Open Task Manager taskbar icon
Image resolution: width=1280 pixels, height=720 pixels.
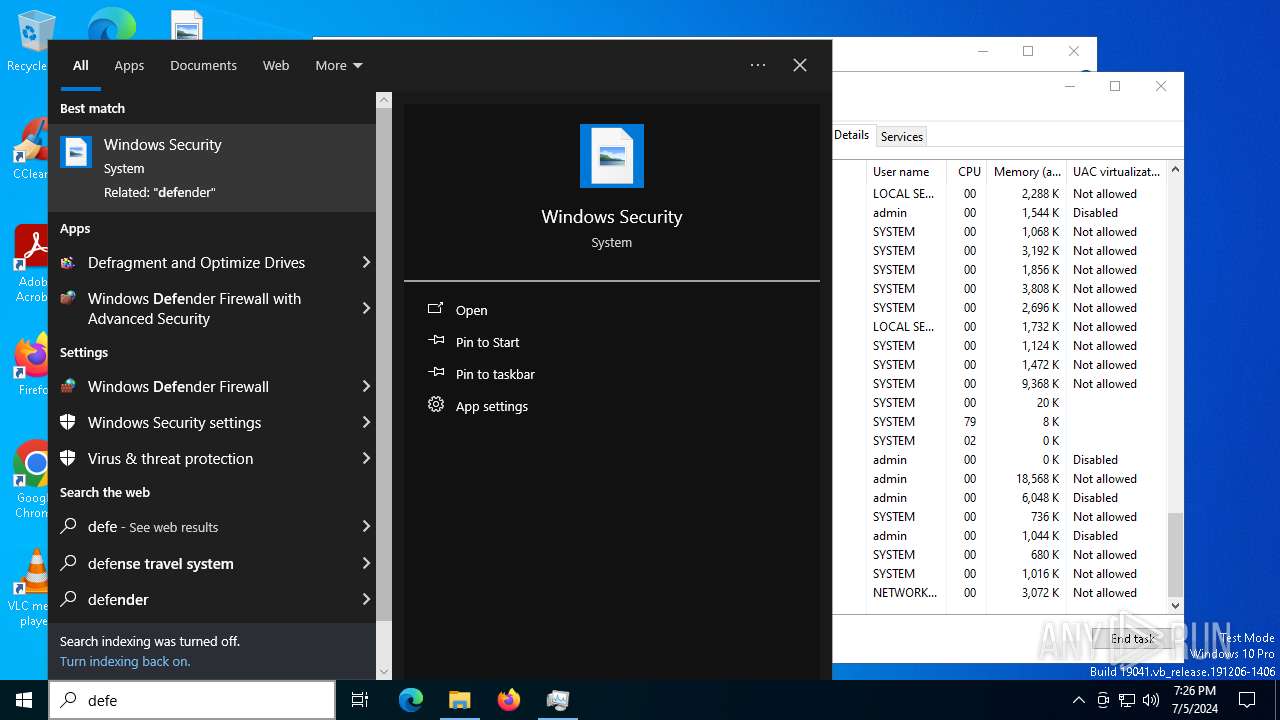pyautogui.click(x=558, y=700)
